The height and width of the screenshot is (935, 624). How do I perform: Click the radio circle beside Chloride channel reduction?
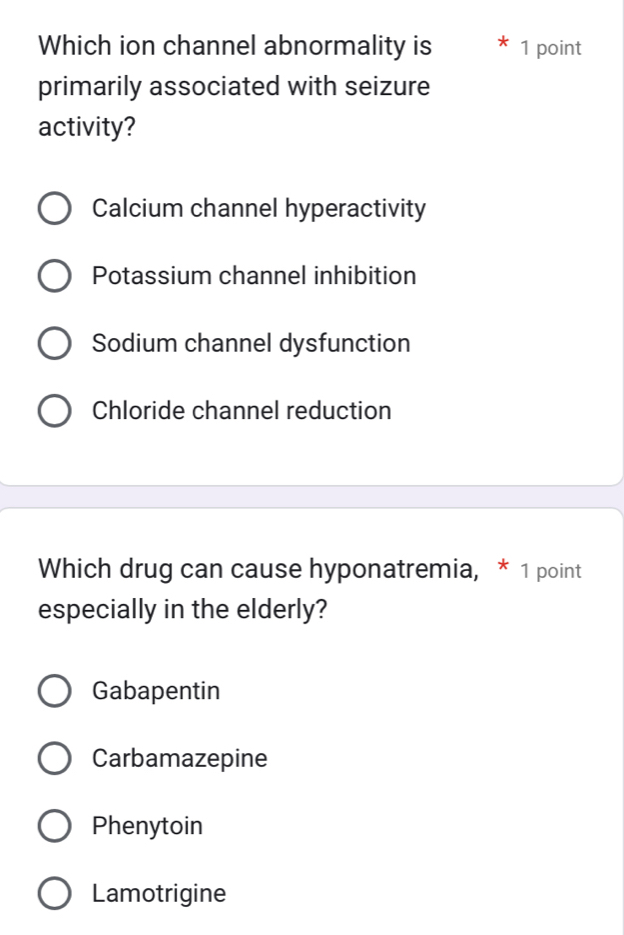tap(55, 410)
